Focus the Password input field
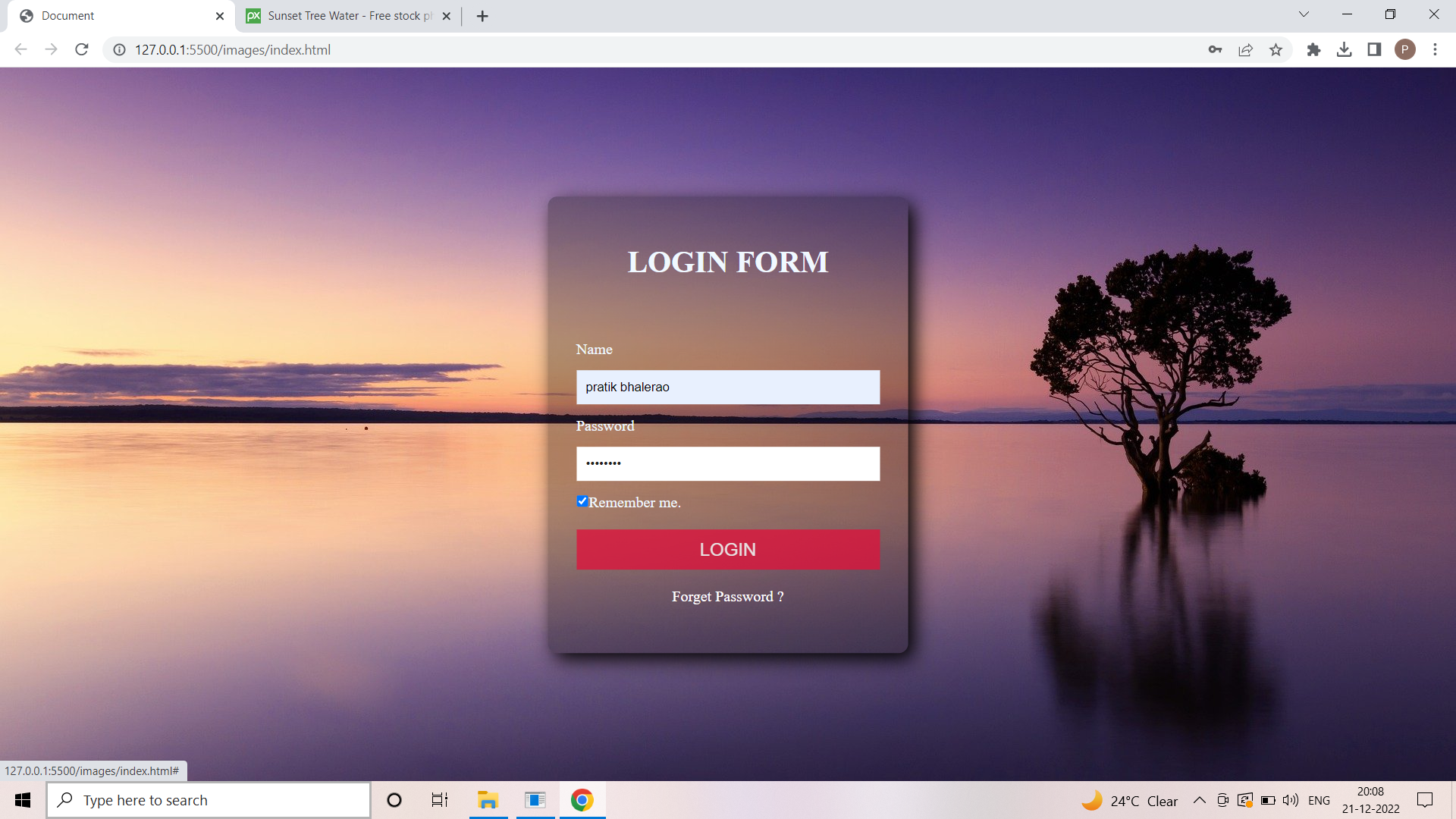 click(727, 463)
